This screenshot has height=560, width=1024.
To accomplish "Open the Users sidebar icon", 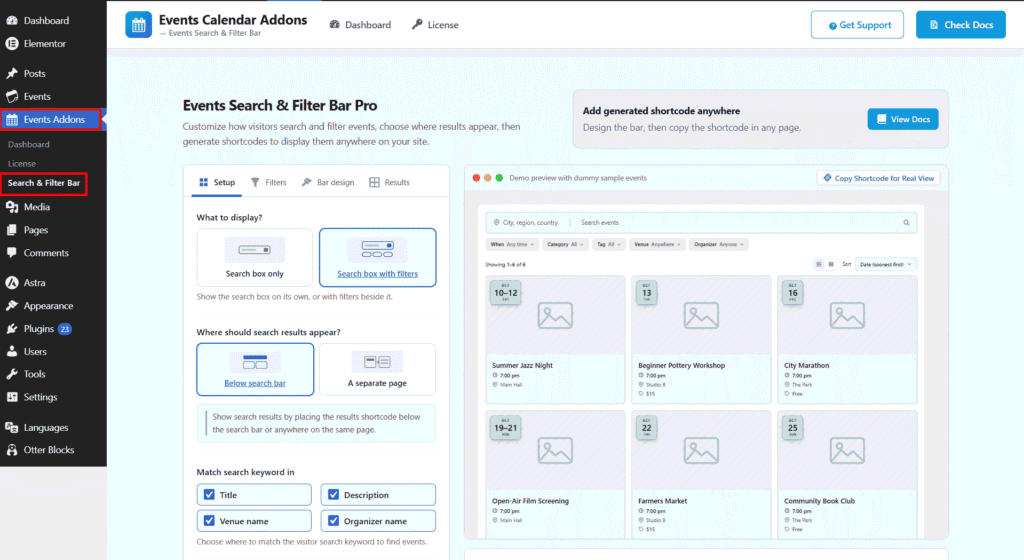I will [12, 351].
